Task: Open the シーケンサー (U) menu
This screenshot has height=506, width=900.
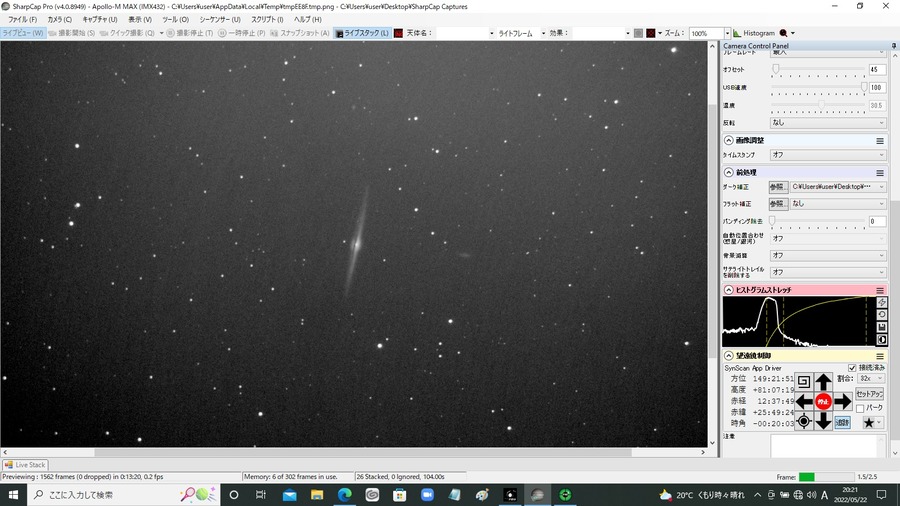Action: (220, 20)
